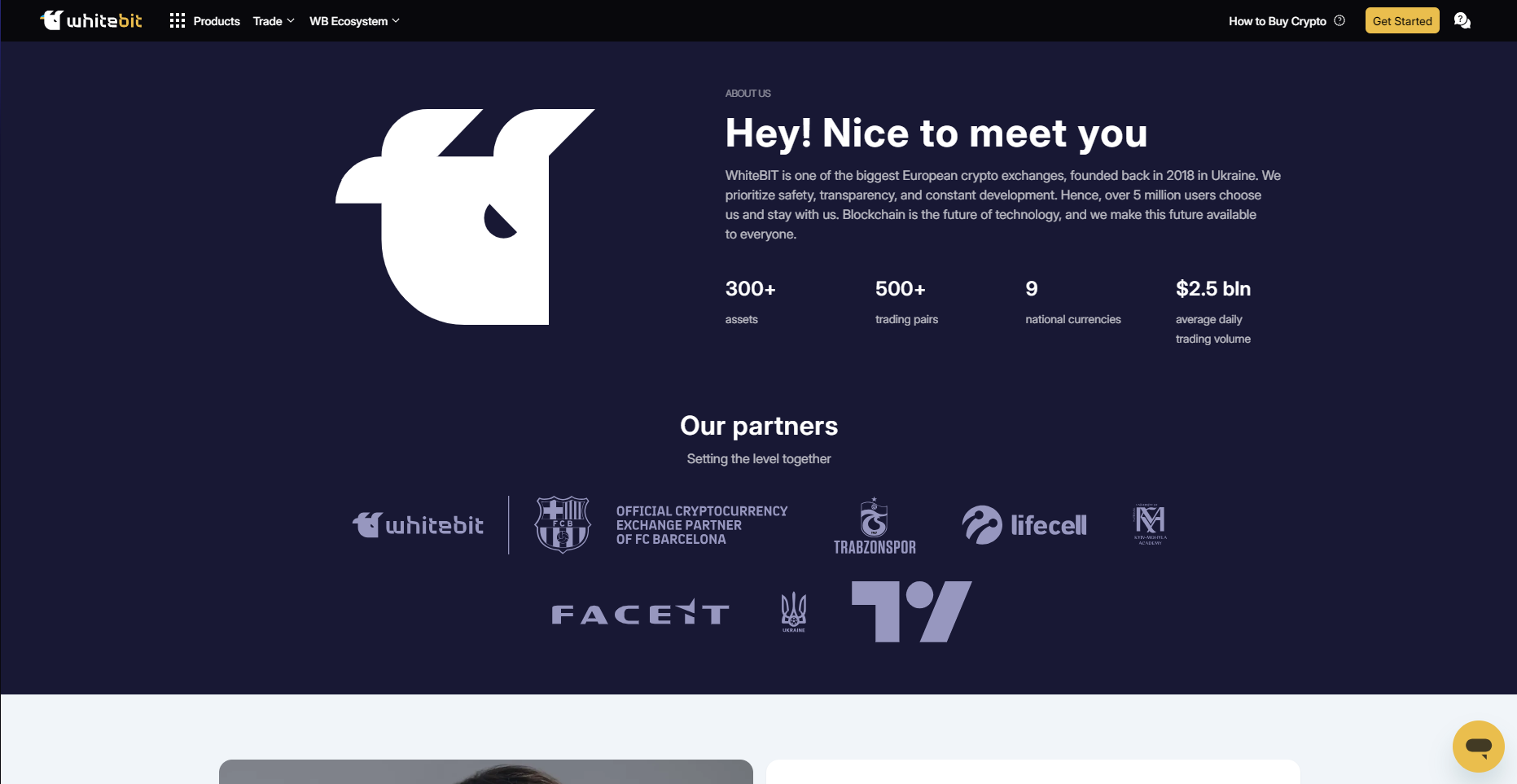Click the WhiteBIT partner logo

pyautogui.click(x=418, y=525)
